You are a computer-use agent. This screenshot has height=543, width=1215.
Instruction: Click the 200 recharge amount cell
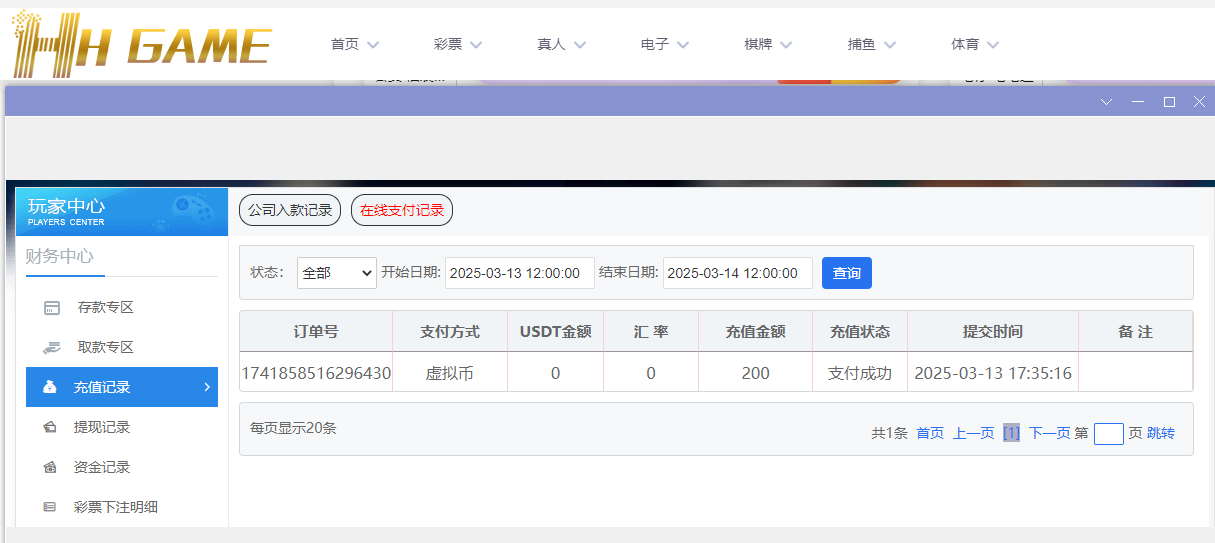[756, 373]
